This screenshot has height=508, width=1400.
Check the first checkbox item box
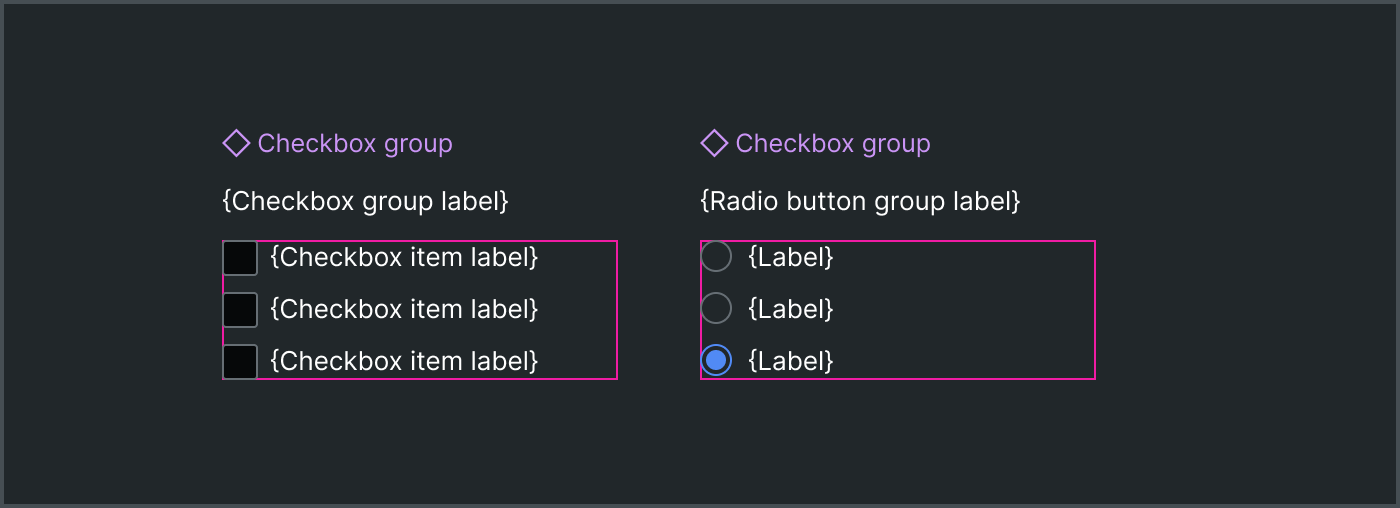pos(240,258)
